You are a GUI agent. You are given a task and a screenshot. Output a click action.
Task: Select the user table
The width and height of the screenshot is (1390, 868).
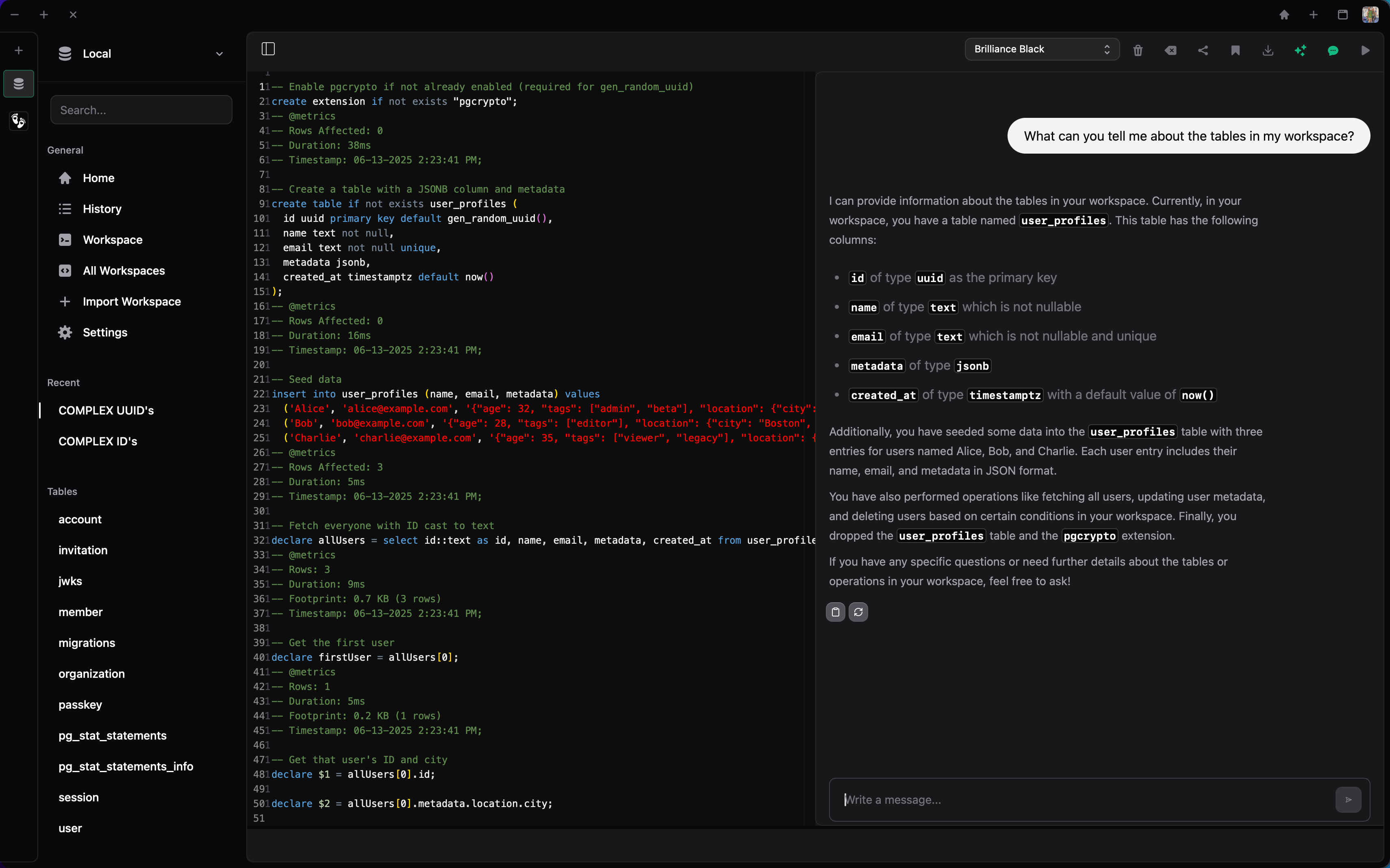[x=70, y=829]
